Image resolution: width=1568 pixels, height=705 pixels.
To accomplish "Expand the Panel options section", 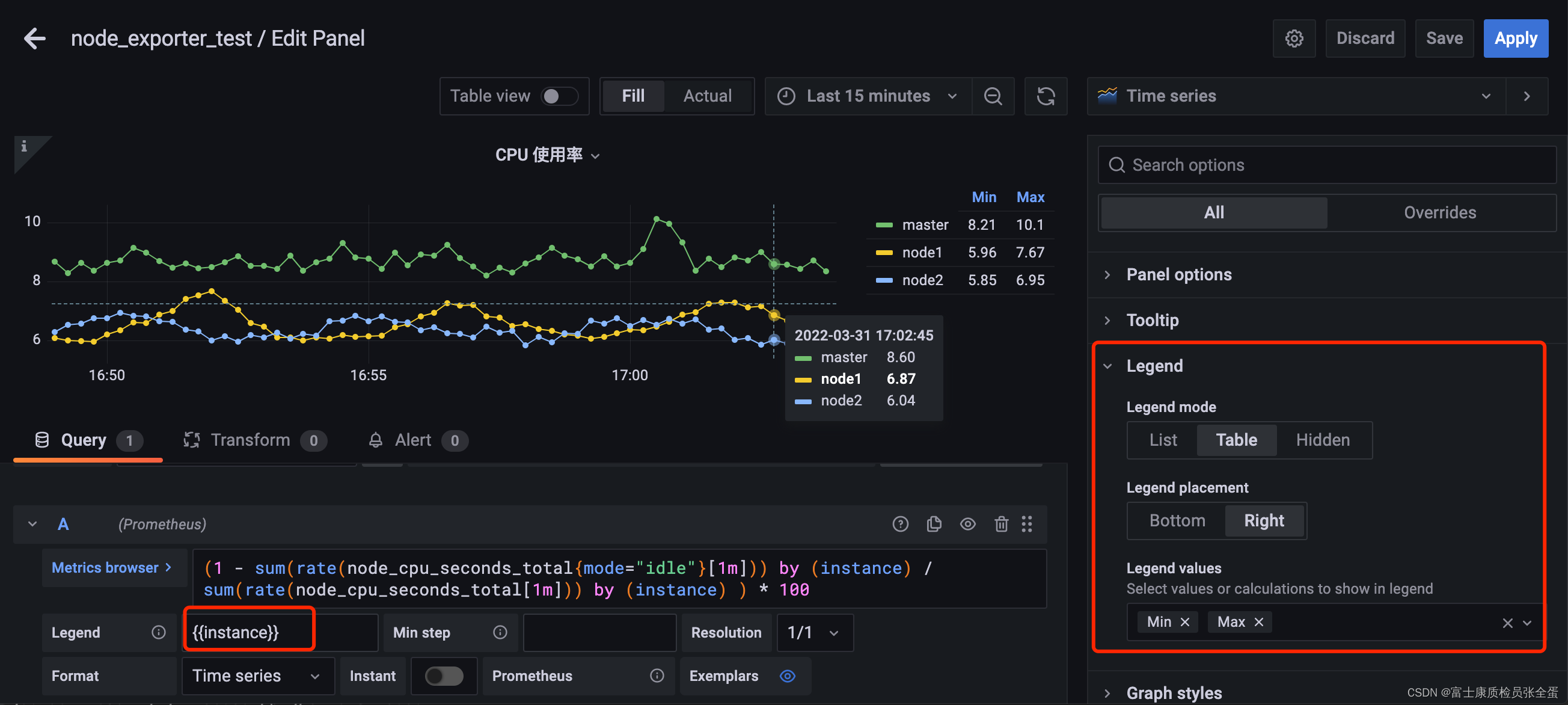I will 1178,274.
